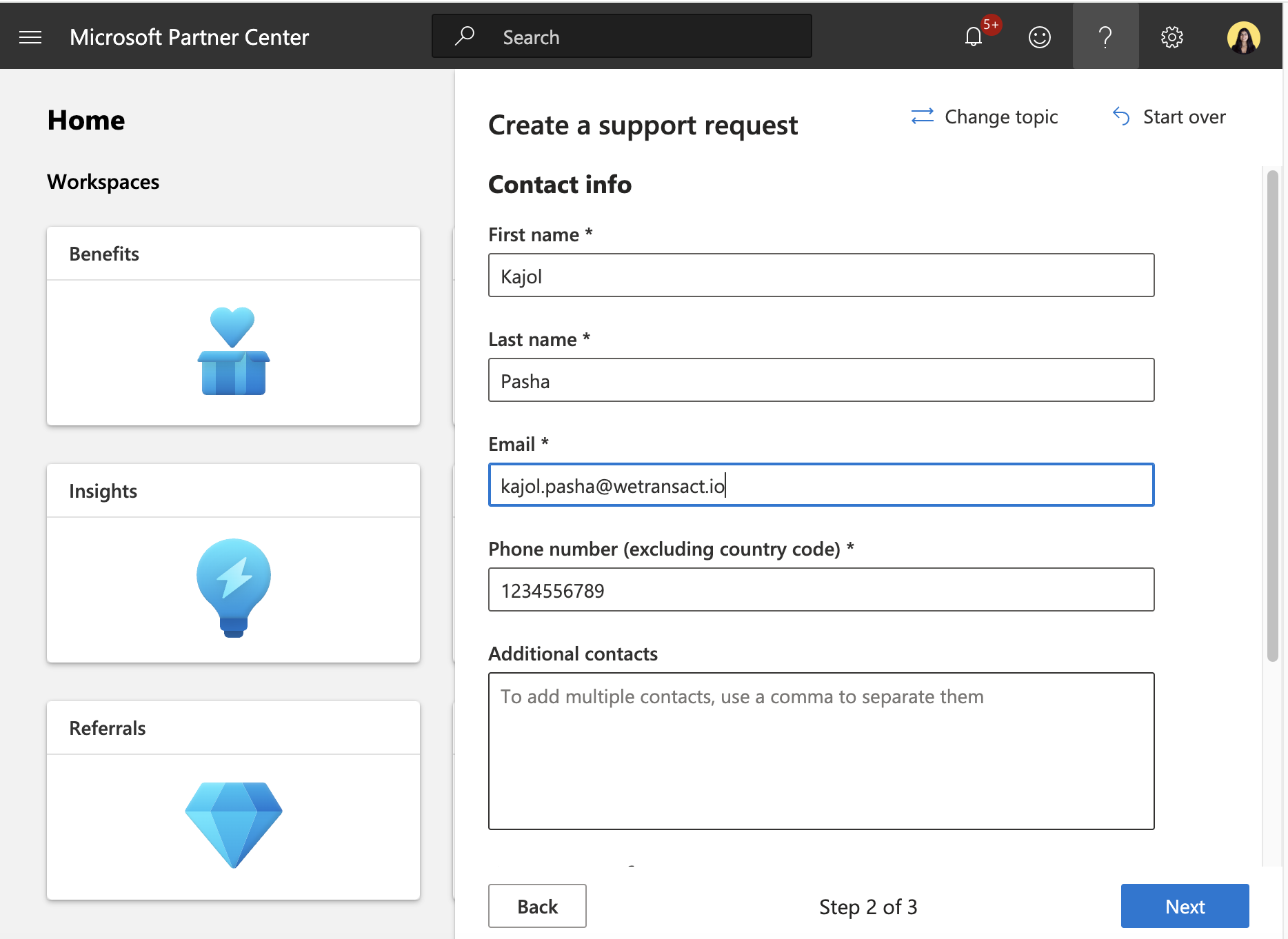Open the Benefits workspace card header
Viewport: 1288px width, 939px height.
coord(233,254)
